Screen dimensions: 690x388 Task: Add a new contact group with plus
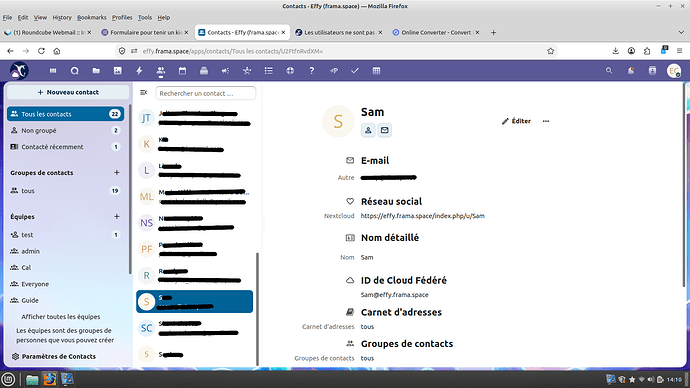(117, 172)
